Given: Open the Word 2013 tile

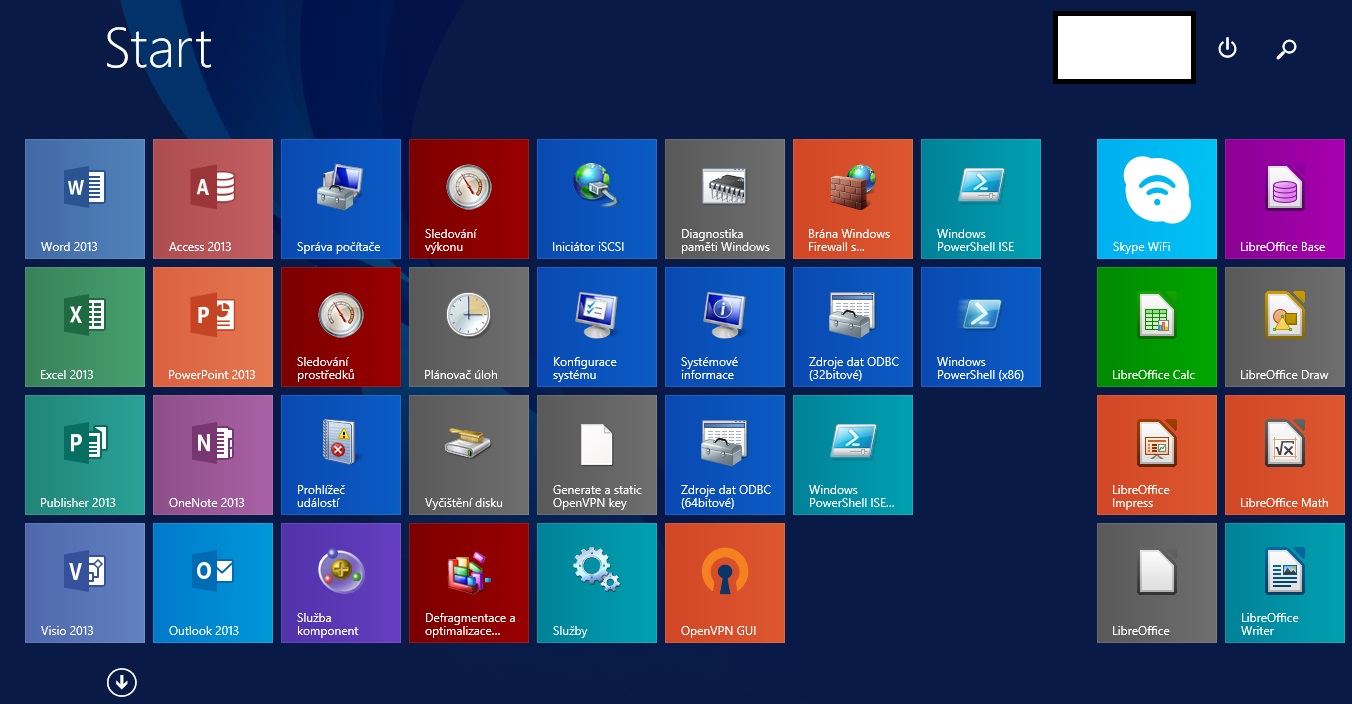Looking at the screenshot, I should click(85, 199).
